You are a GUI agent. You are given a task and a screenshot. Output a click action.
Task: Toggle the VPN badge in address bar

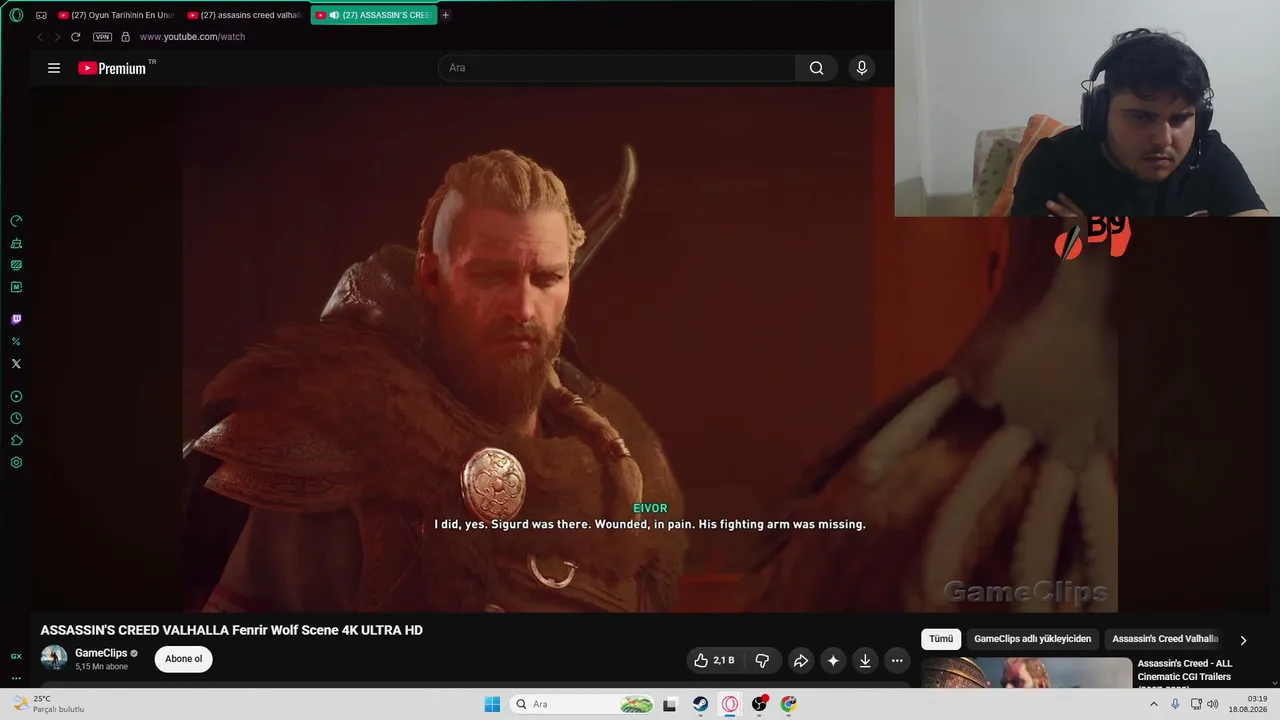click(102, 37)
